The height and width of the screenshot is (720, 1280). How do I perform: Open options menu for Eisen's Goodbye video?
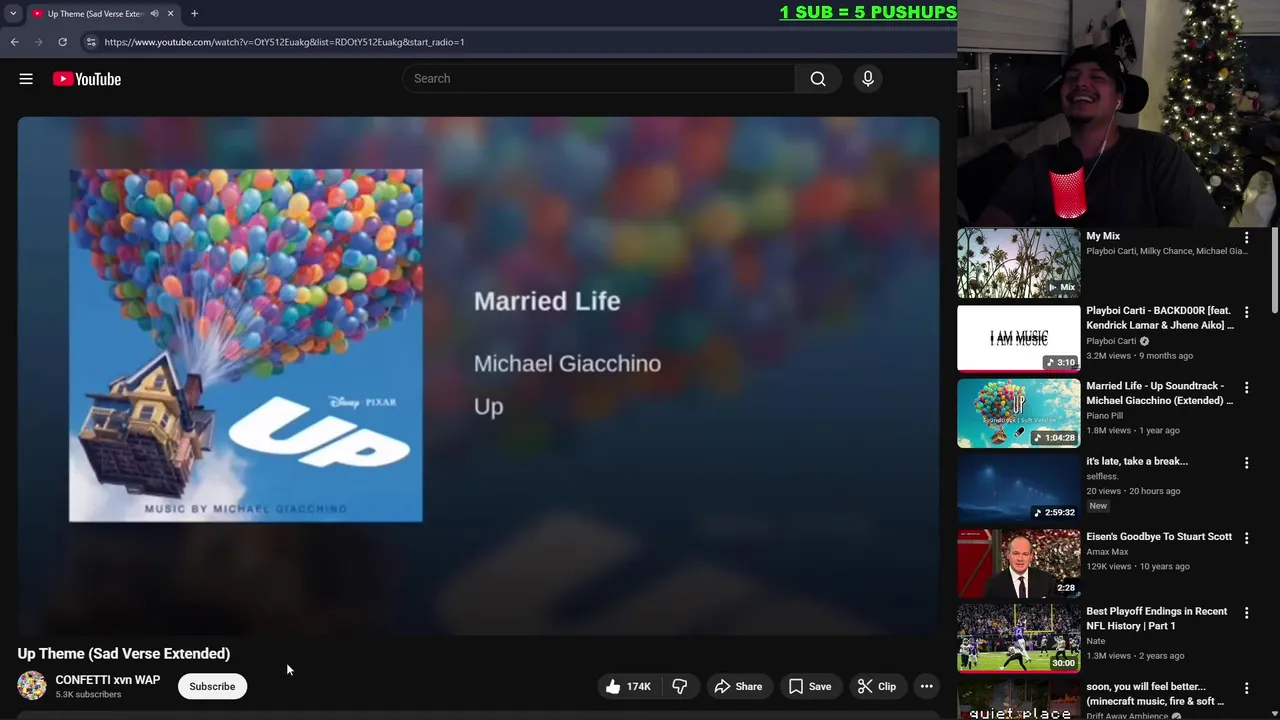point(1246,538)
